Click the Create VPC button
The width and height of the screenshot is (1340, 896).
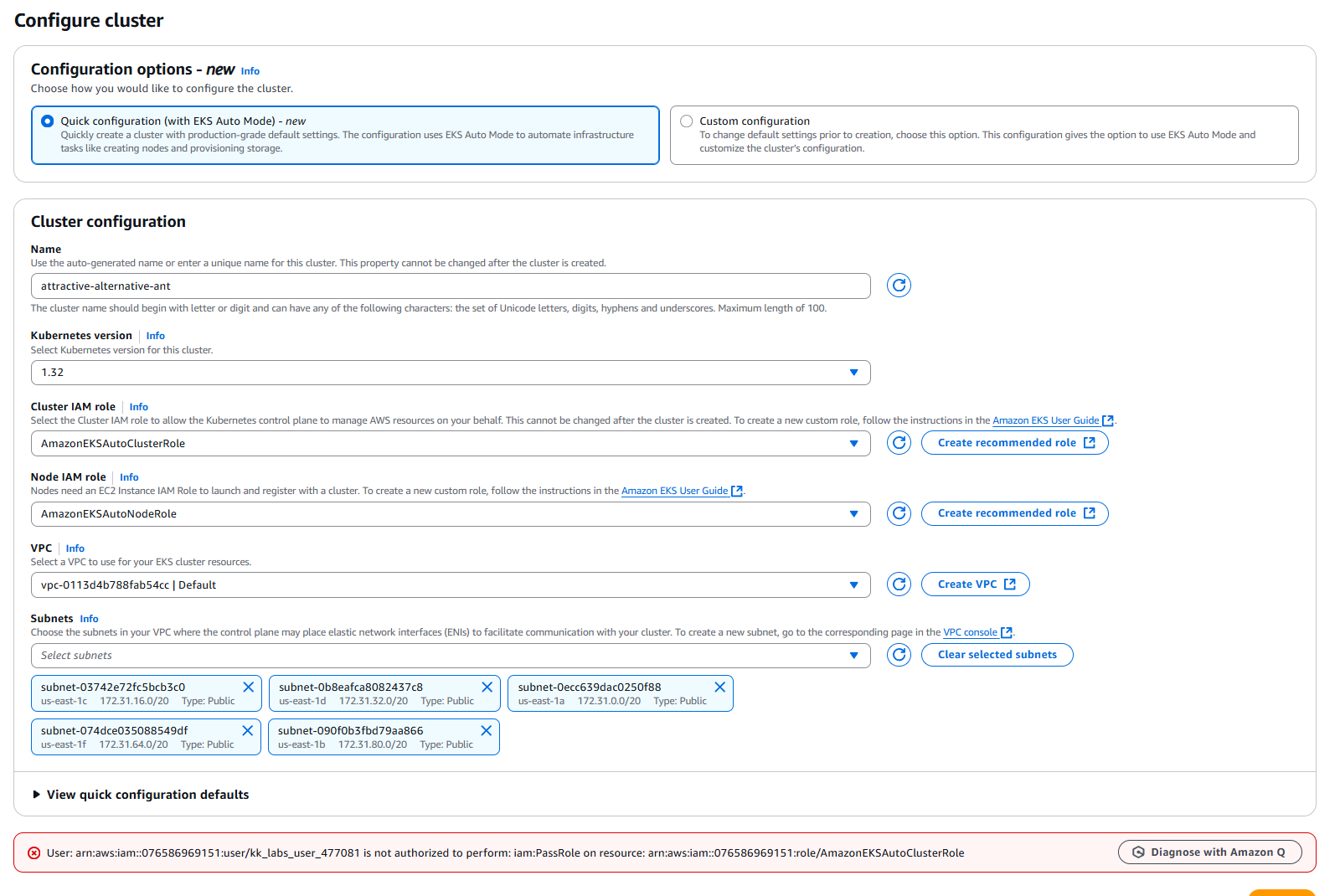coord(976,584)
